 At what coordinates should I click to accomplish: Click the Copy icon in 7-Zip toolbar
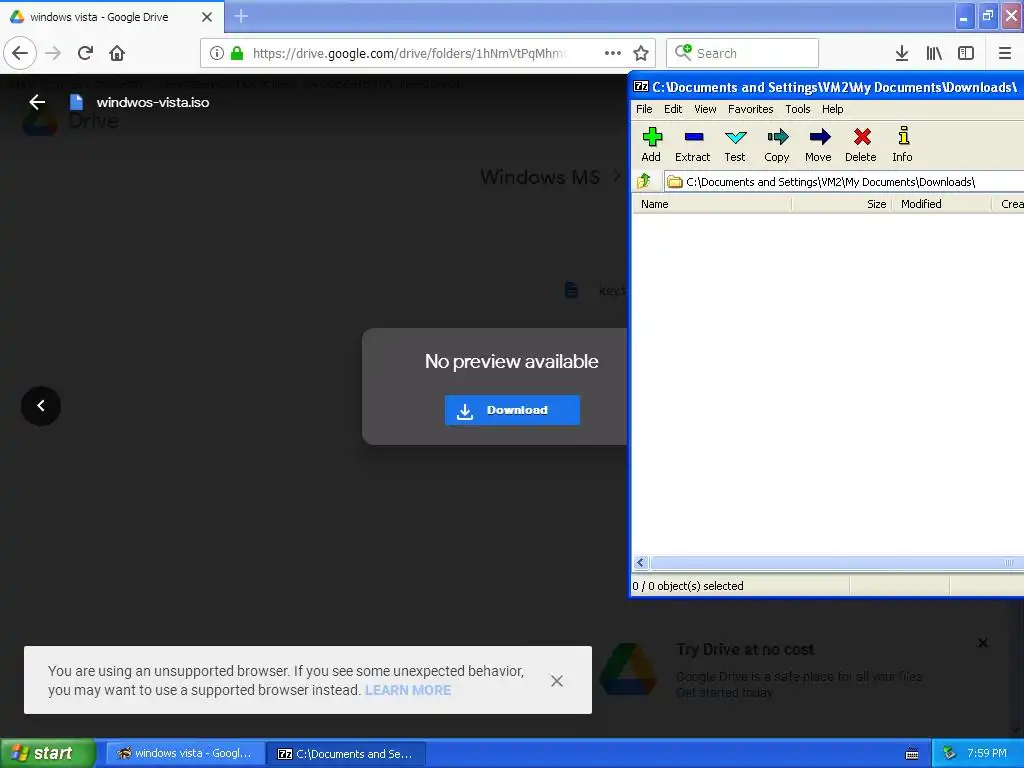coord(777,137)
